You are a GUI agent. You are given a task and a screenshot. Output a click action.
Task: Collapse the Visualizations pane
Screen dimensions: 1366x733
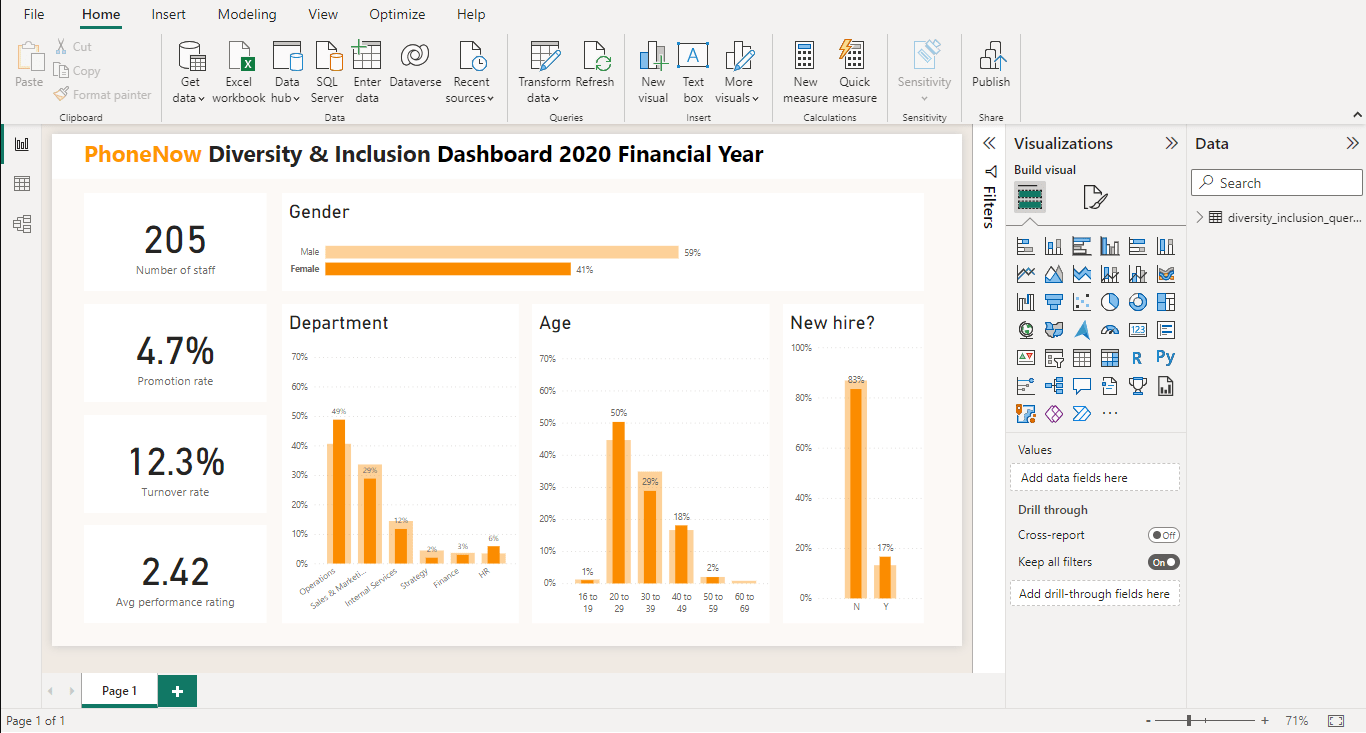(1172, 143)
